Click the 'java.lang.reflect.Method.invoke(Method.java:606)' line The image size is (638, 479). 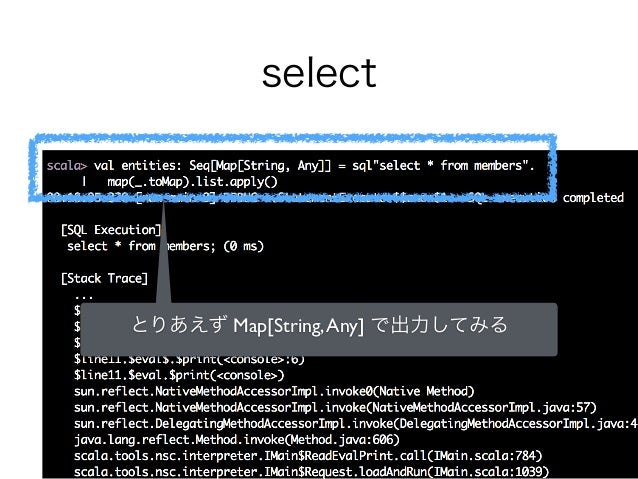point(236,440)
